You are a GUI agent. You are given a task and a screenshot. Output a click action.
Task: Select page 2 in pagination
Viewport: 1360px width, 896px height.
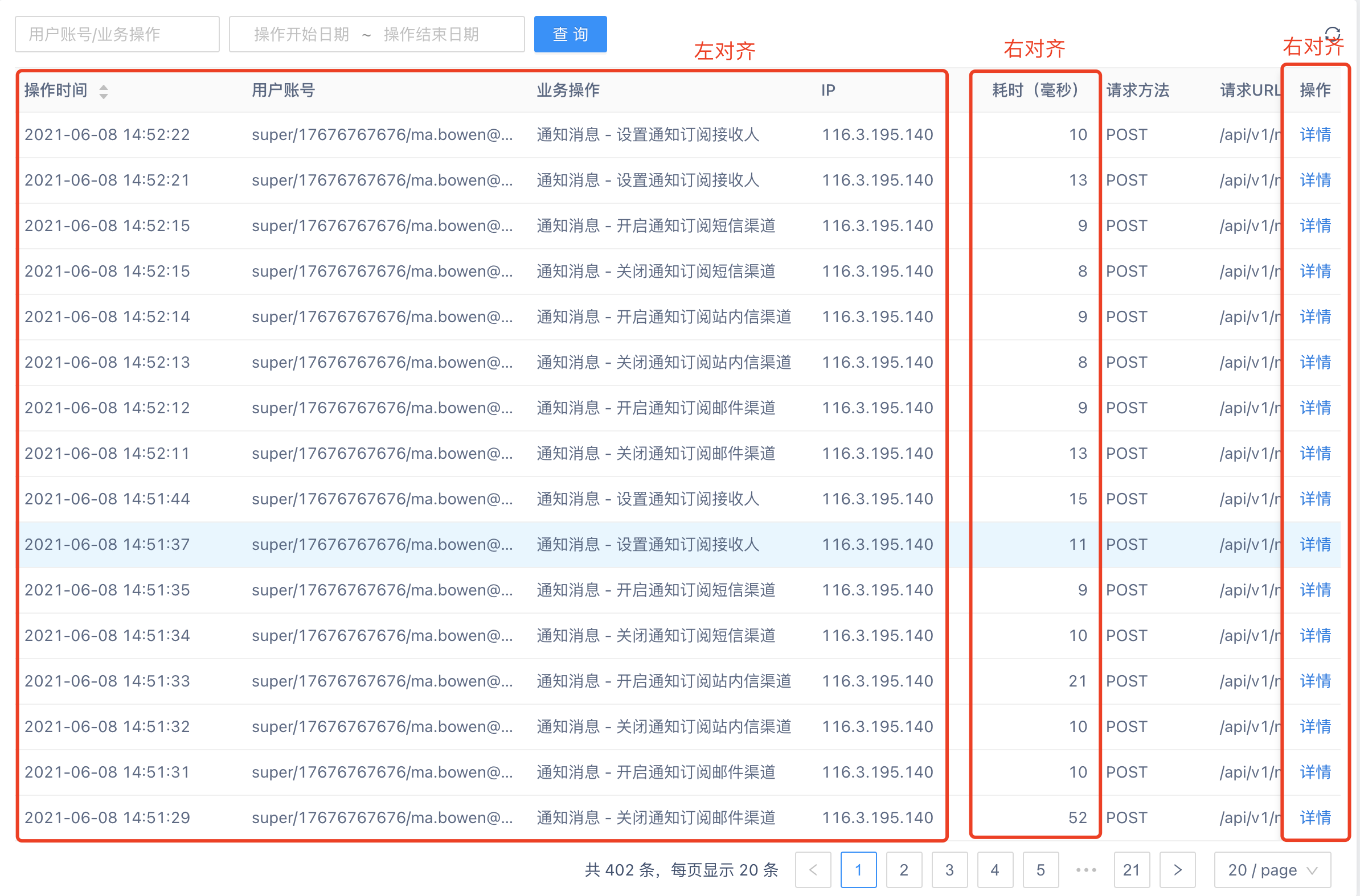(x=904, y=870)
